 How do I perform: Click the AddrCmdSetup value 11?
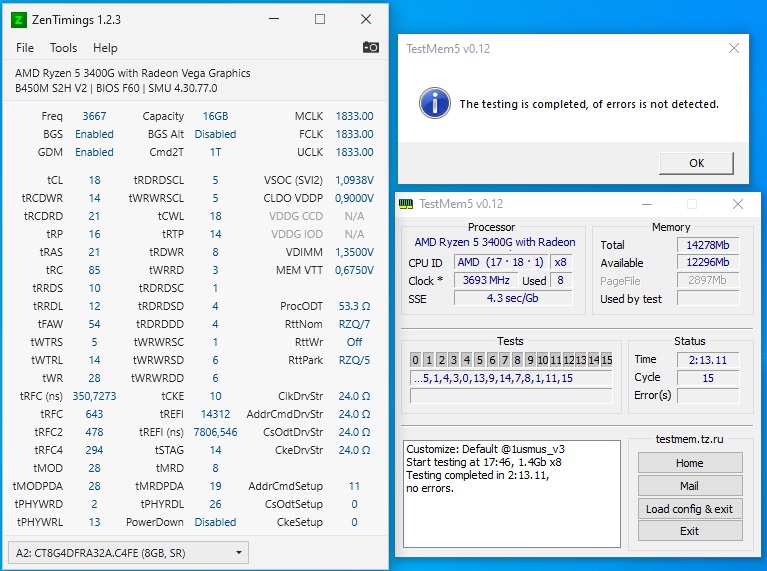(x=354, y=486)
